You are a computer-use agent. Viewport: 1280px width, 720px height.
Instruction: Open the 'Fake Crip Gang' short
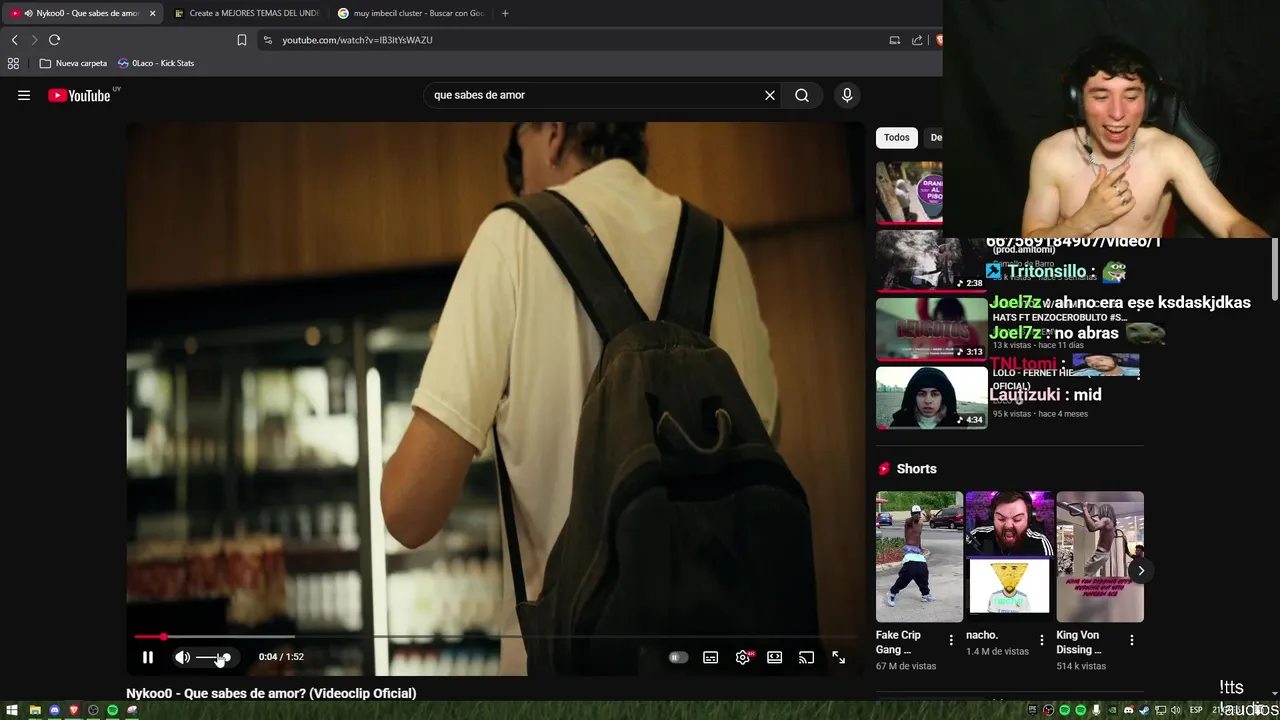pyautogui.click(x=919, y=556)
